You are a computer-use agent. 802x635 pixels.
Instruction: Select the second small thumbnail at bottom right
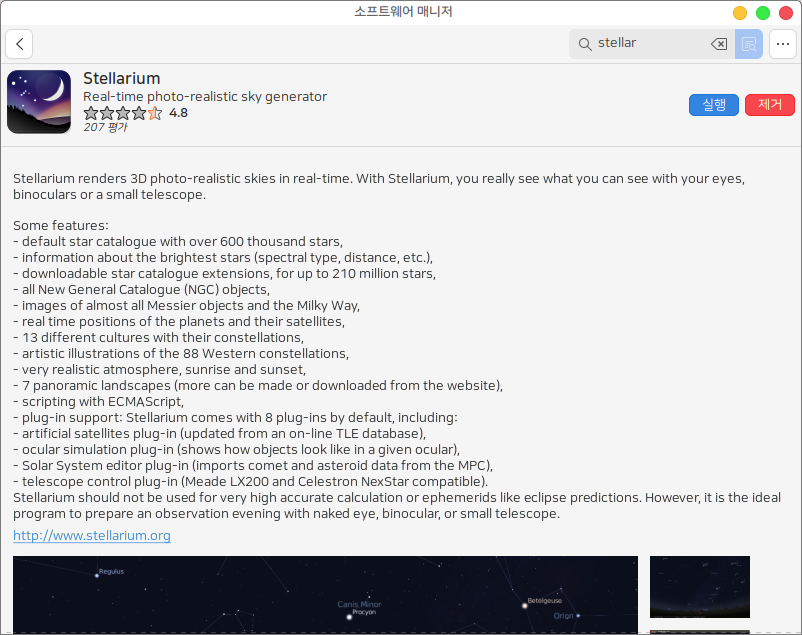(699, 631)
